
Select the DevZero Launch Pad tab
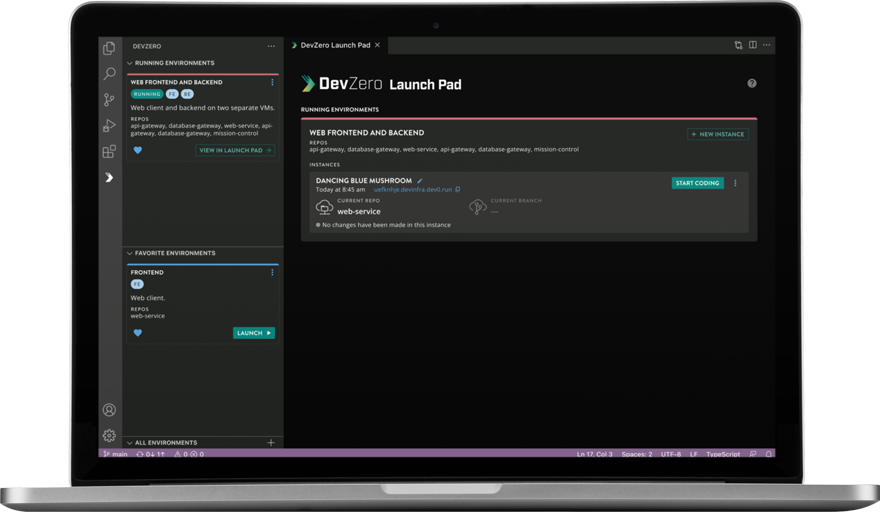[x=335, y=45]
